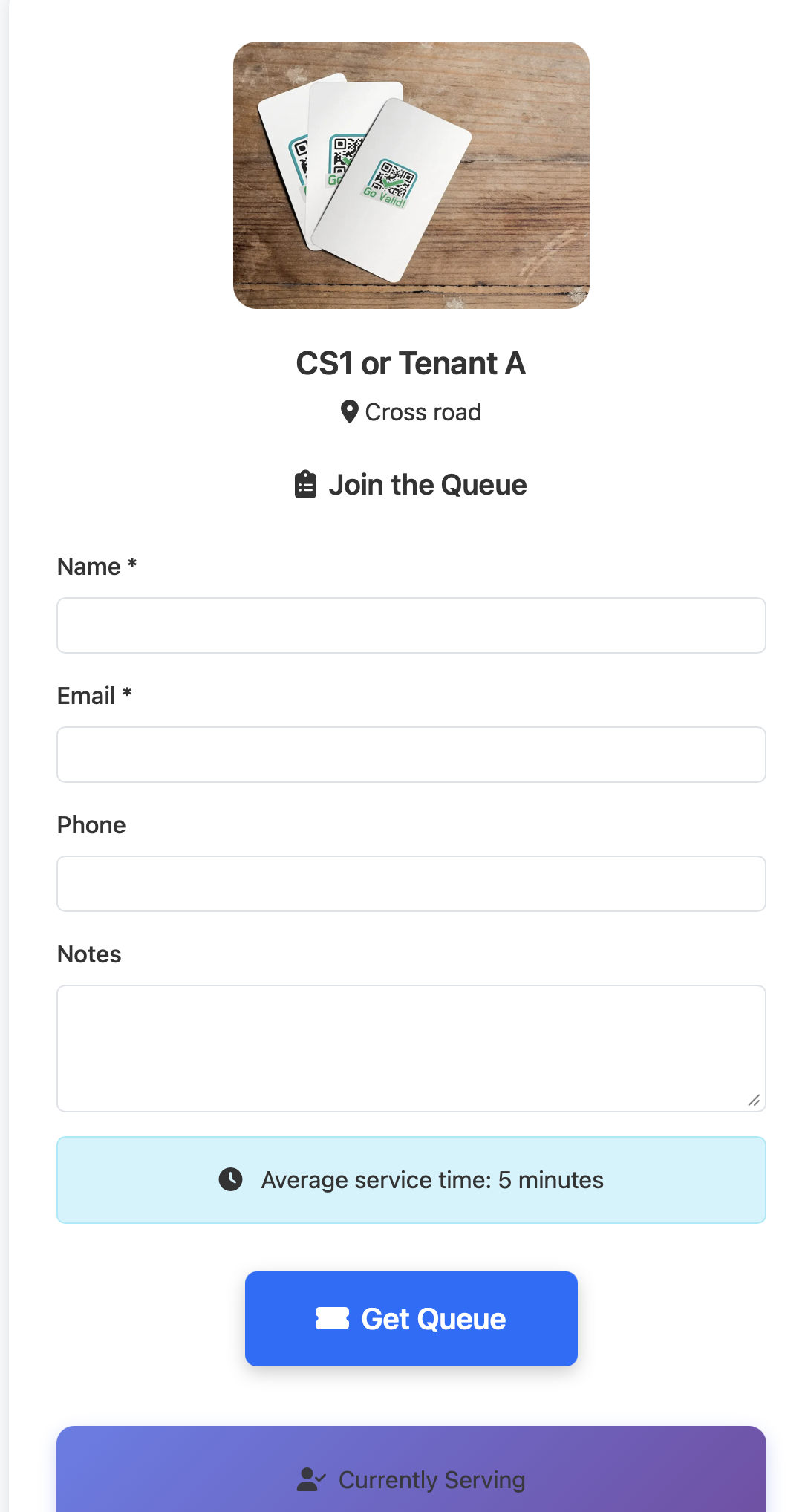Click the person-check icon beside Currently Serving
Screen dimensions: 808x1512
coord(309,1479)
